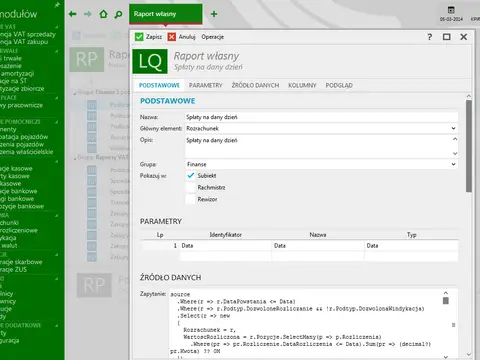Click the Identyfikator column header

pyautogui.click(x=226, y=235)
